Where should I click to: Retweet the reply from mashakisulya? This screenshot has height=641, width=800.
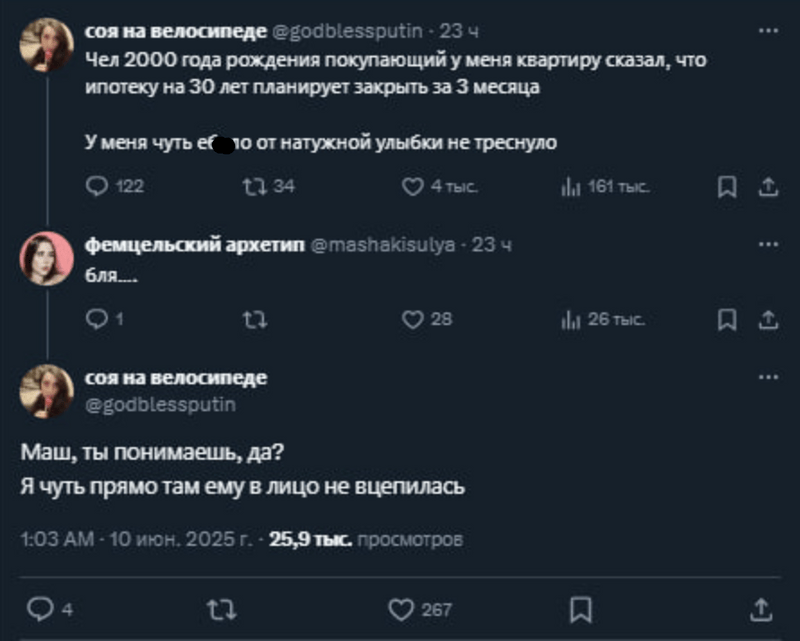(253, 319)
